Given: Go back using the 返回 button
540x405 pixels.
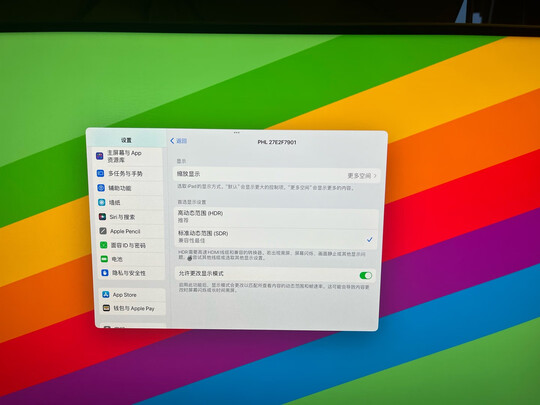Looking at the screenshot, I should [x=178, y=141].
